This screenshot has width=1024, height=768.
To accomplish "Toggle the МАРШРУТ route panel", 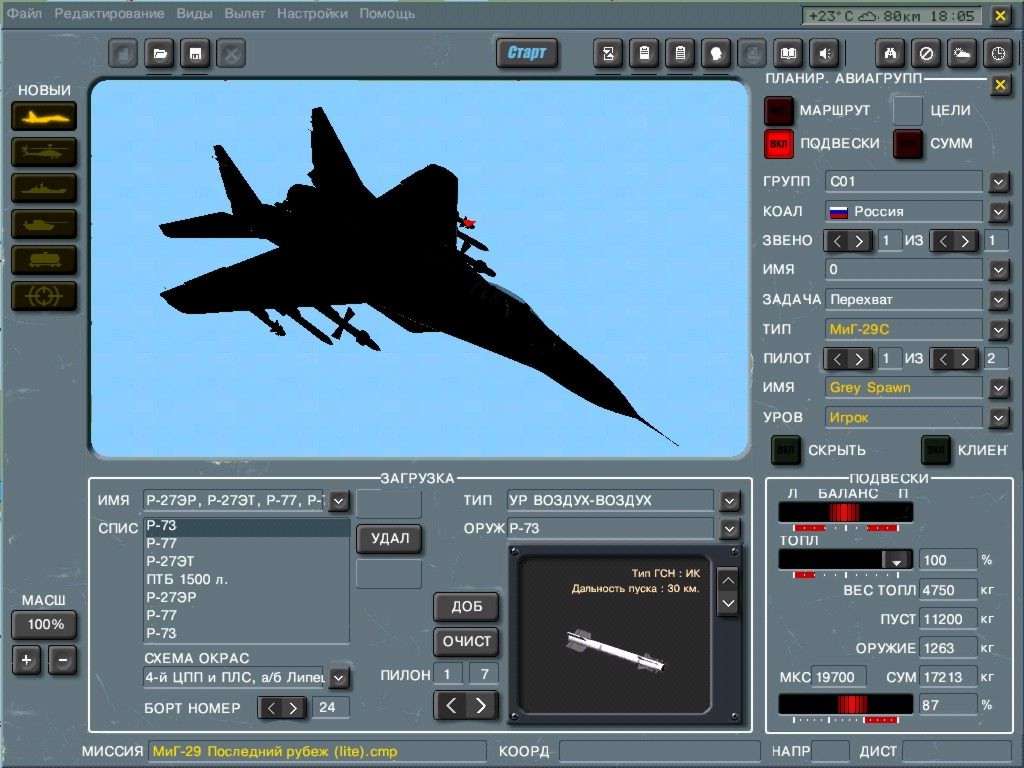I will coord(778,110).
